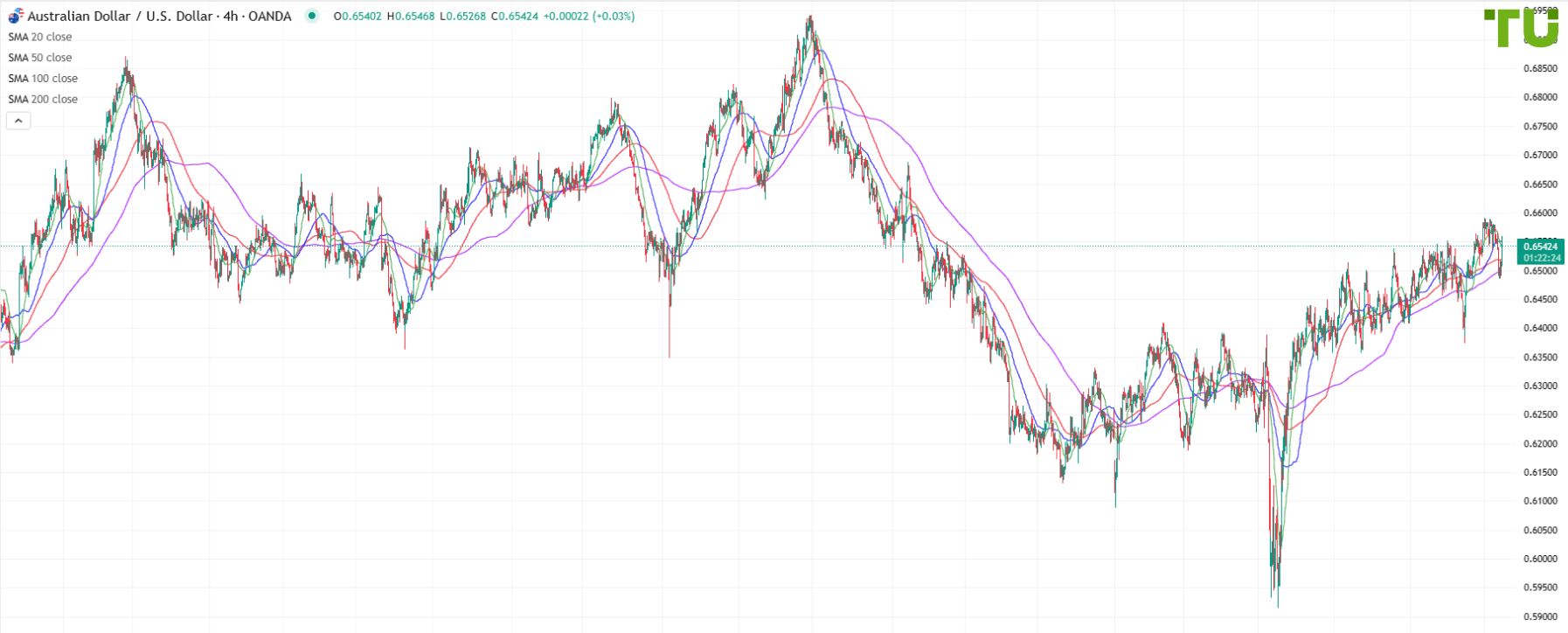Click the 0.62000 price axis label
Image resolution: width=1568 pixels, height=633 pixels.
tap(1541, 443)
